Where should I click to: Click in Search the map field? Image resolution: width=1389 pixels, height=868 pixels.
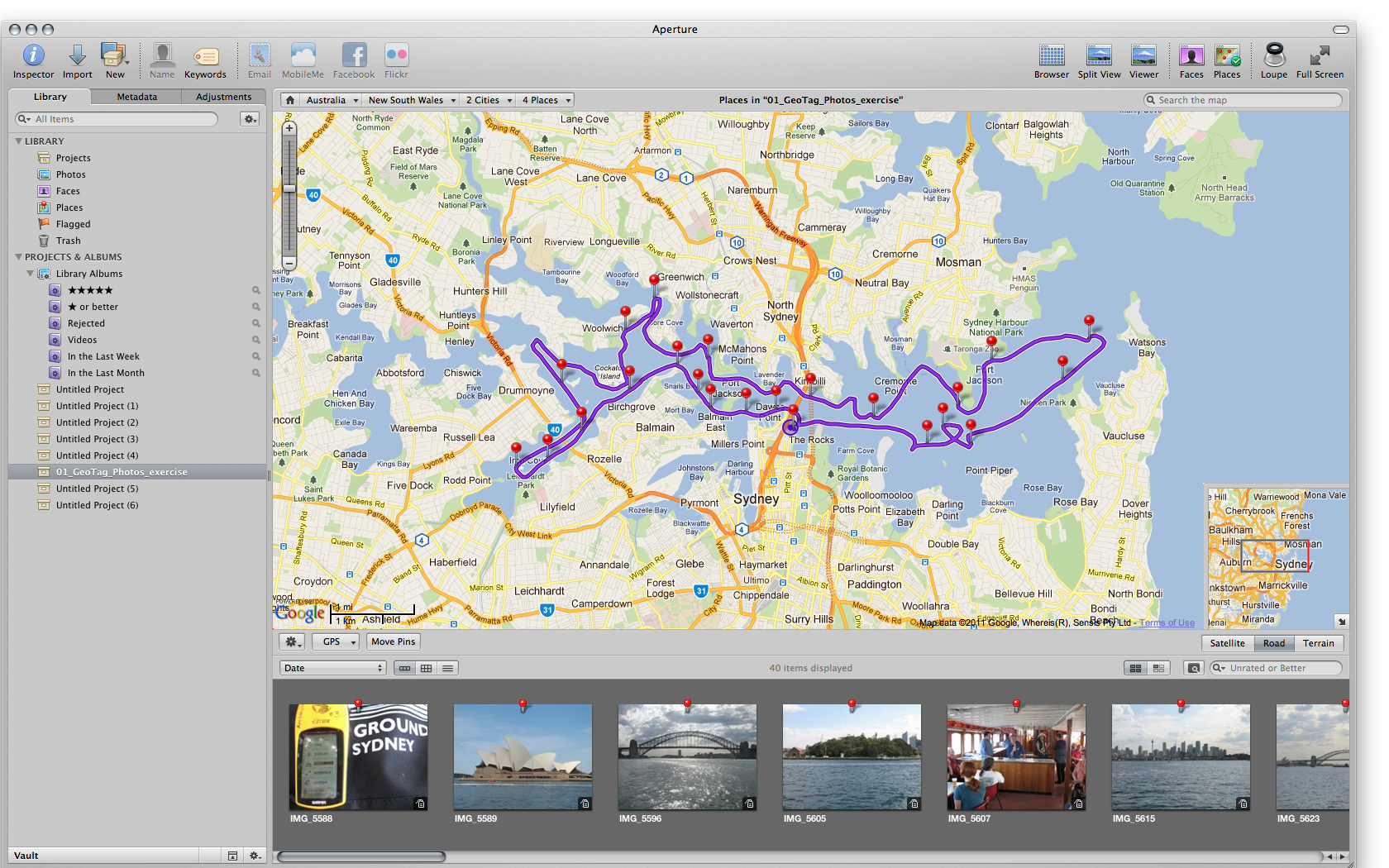[x=1243, y=100]
